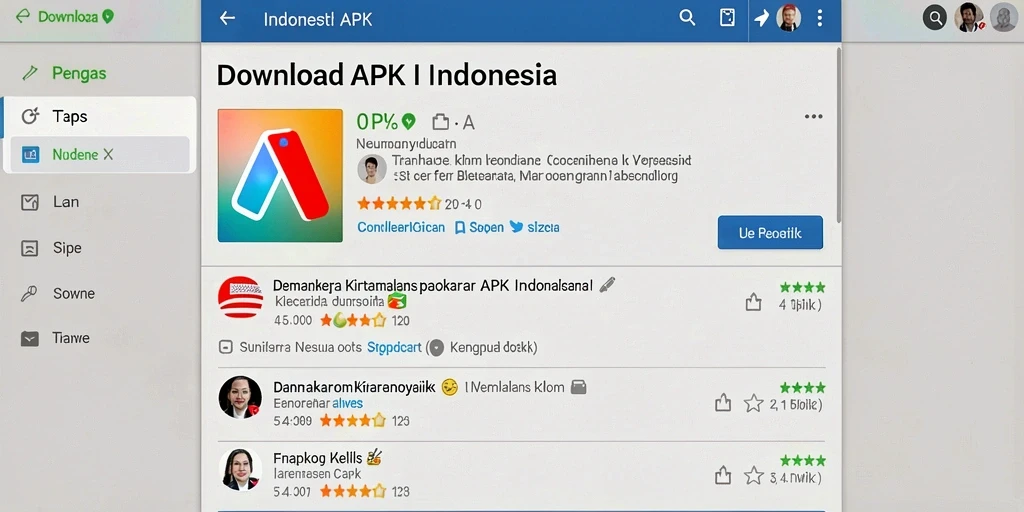Open Sipe in the sidebar
The image size is (1024, 512).
tap(67, 248)
